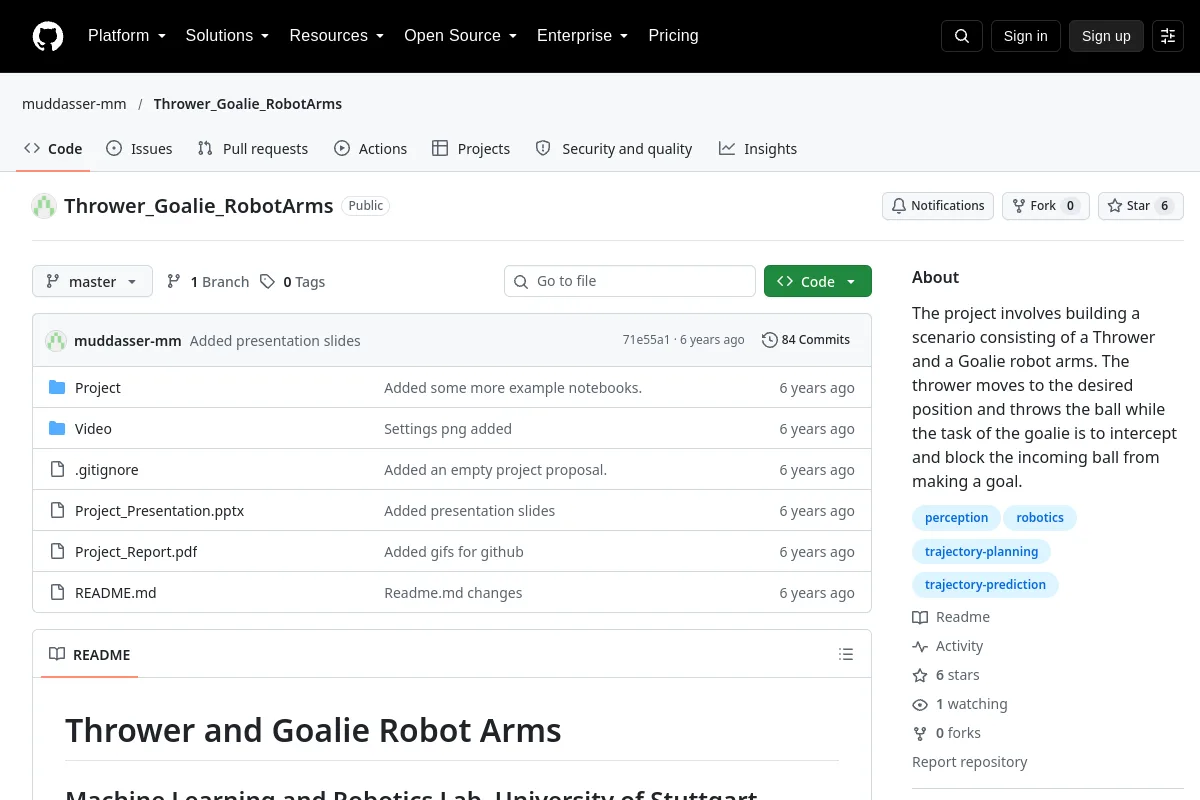Open the Pricing link
Viewport: 1200px width, 800px height.
pyautogui.click(x=673, y=36)
